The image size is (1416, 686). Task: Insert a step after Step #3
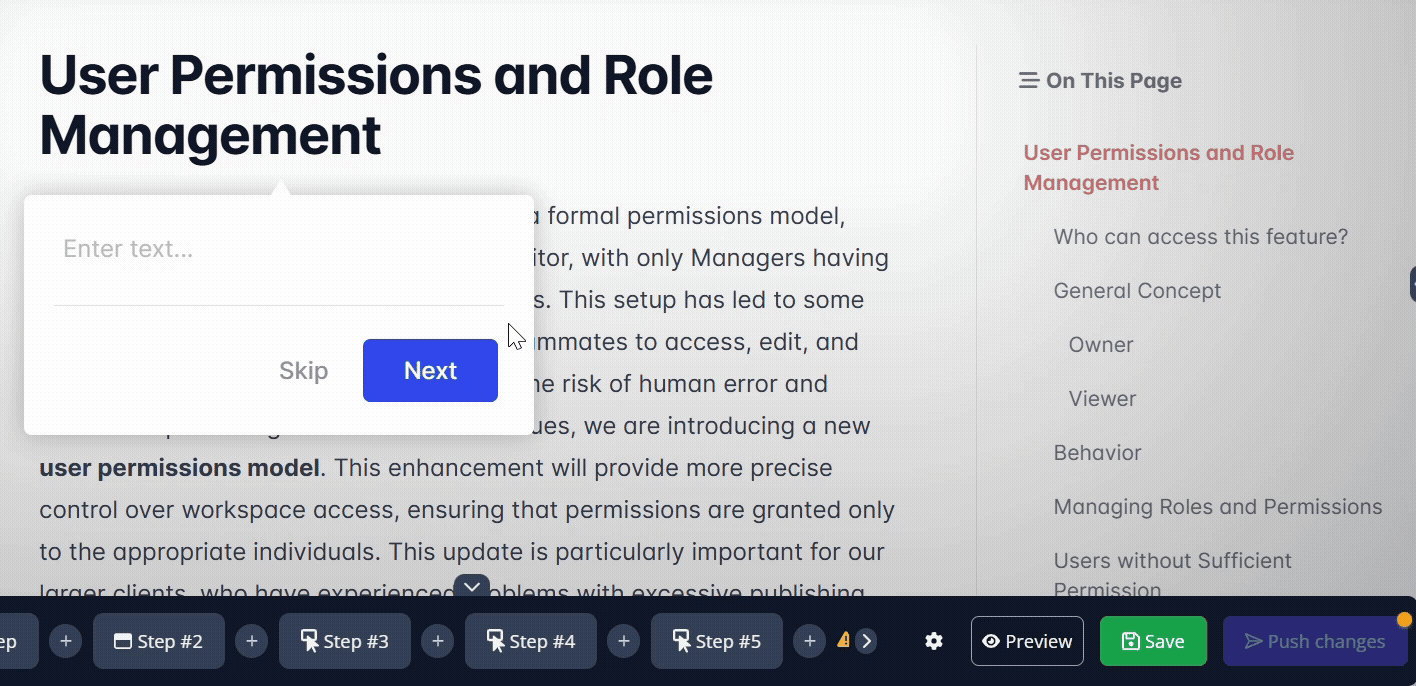[438, 641]
